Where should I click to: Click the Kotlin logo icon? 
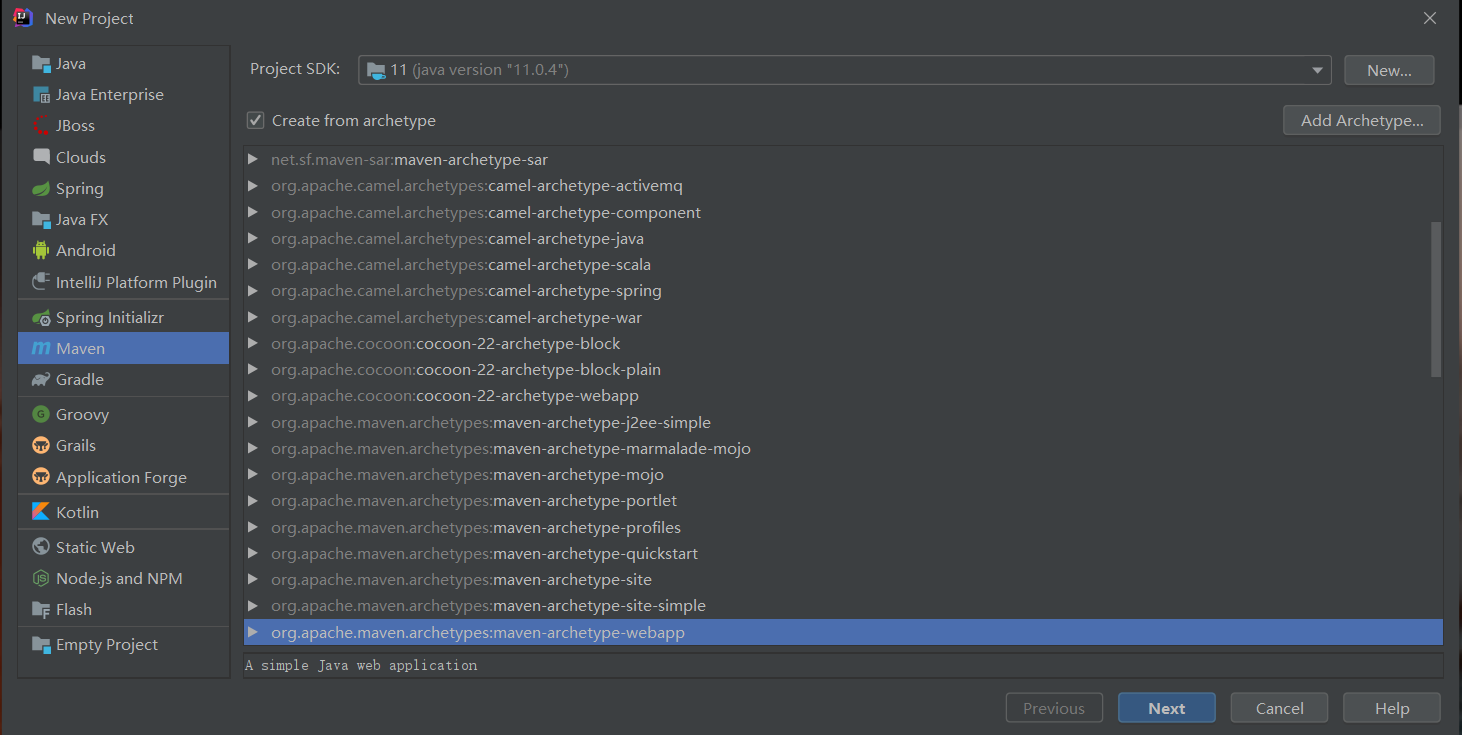click(41, 512)
